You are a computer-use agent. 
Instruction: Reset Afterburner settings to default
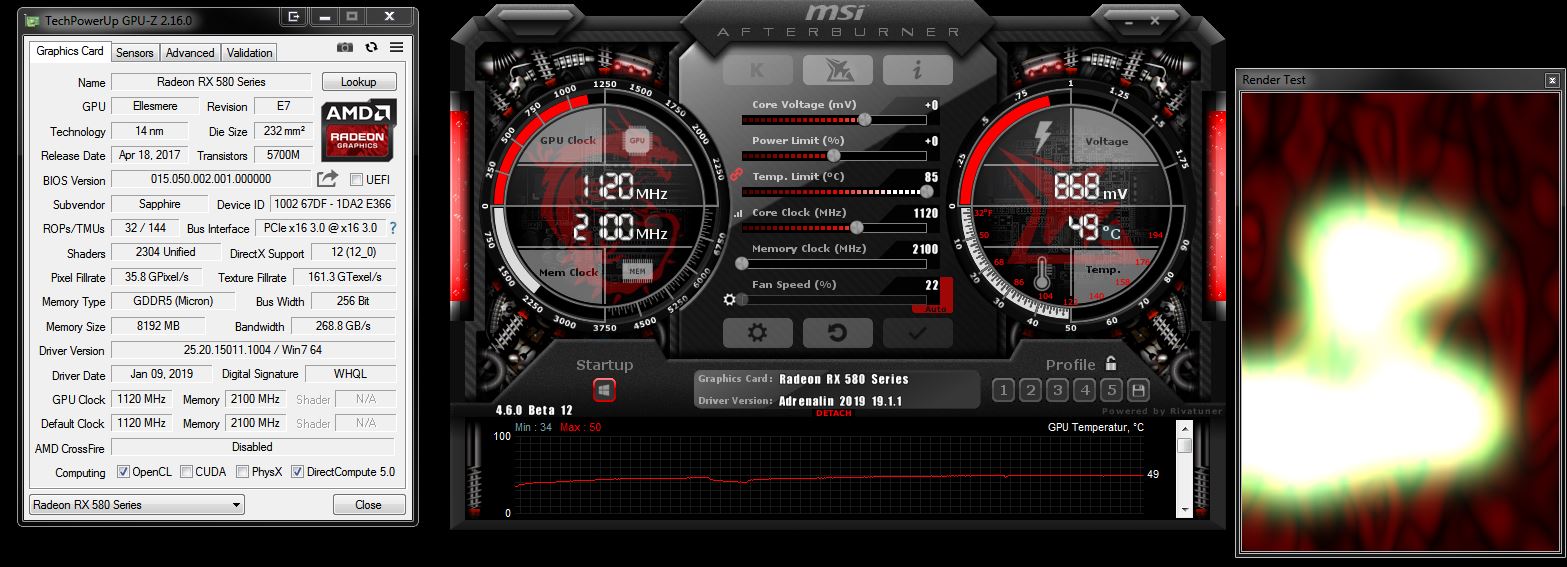coord(837,333)
